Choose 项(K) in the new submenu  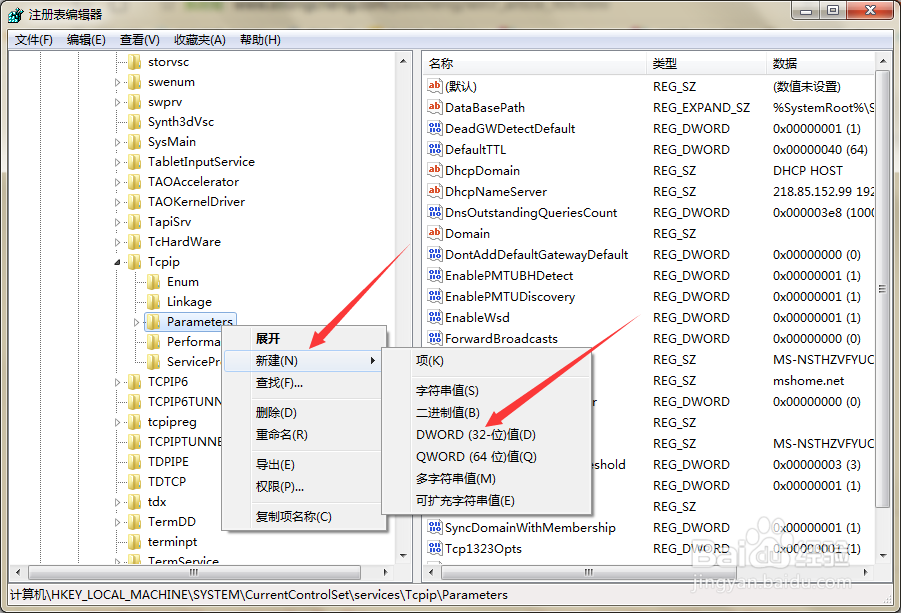click(x=486, y=361)
